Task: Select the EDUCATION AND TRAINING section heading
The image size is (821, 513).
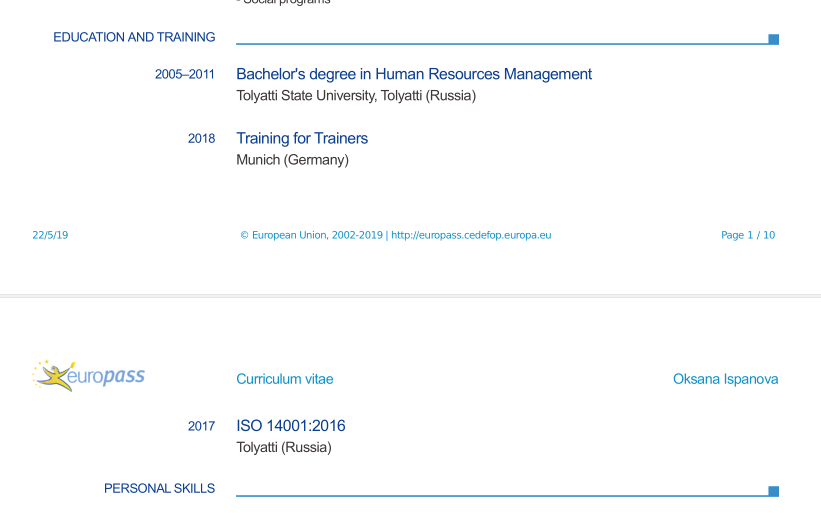Action: click(x=134, y=38)
